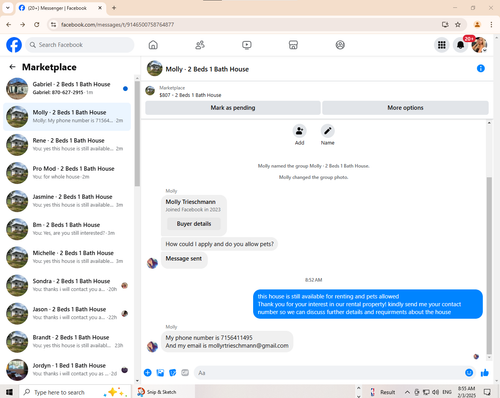500x398 pixels.
Task: Open the Groups tab icon
Action: [340, 45]
